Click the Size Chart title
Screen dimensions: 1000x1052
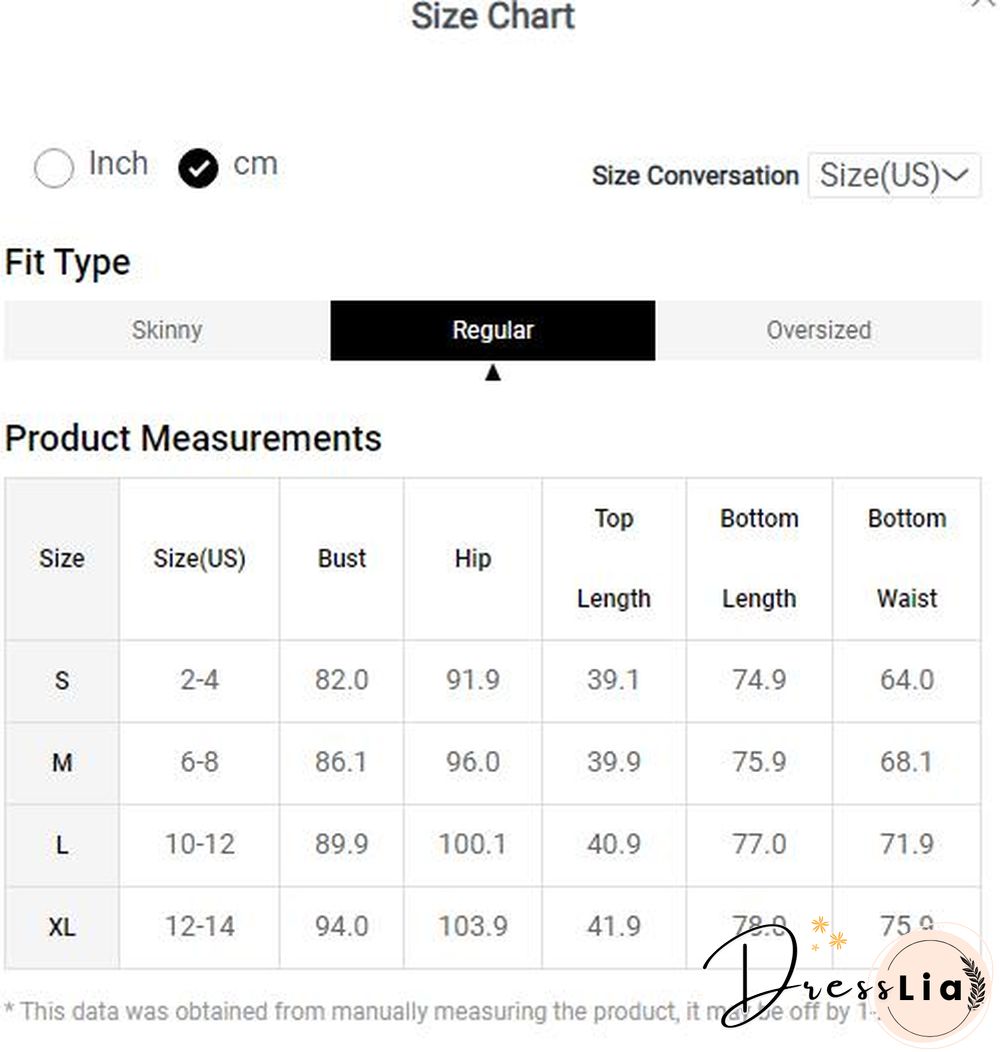[493, 16]
